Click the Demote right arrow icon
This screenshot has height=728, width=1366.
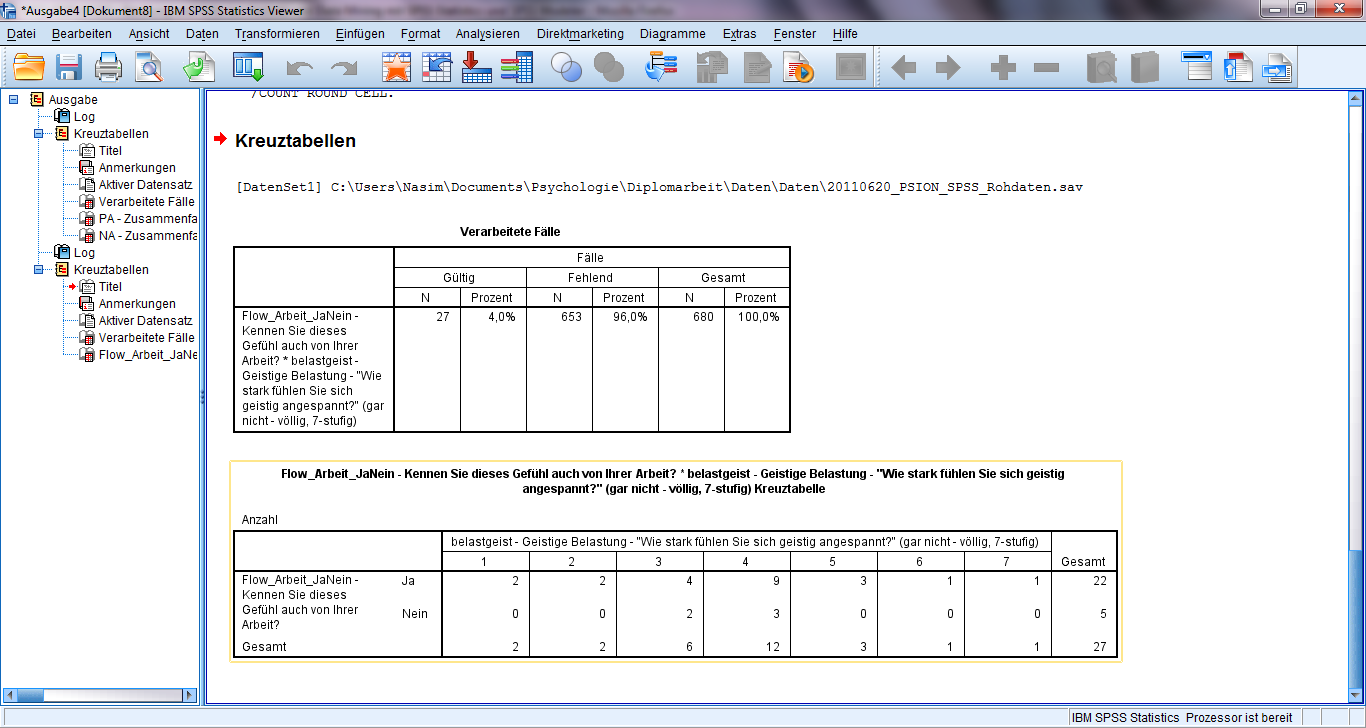(x=947, y=68)
